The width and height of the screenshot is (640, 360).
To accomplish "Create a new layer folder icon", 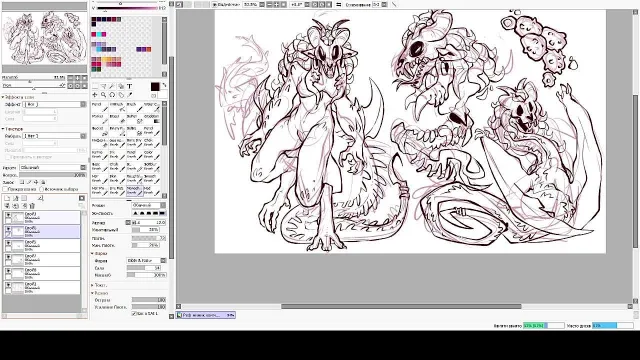I will [24, 198].
